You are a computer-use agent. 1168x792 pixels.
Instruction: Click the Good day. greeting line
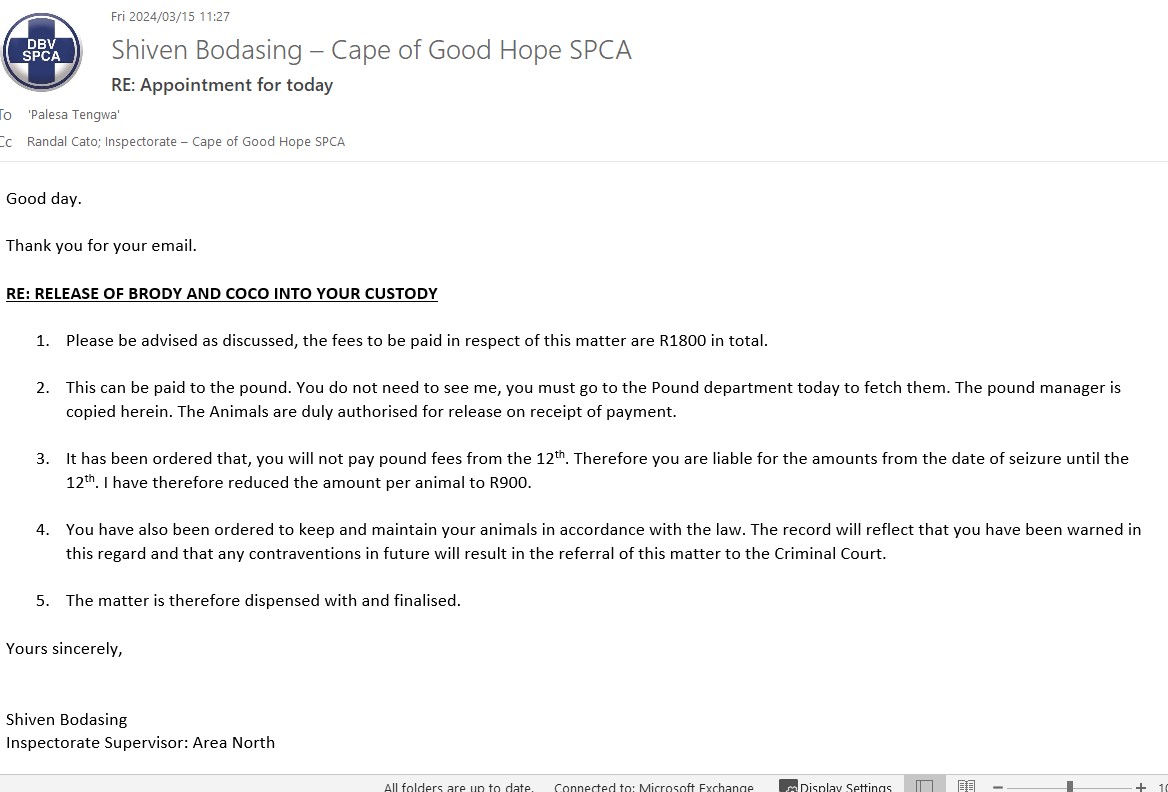44,199
